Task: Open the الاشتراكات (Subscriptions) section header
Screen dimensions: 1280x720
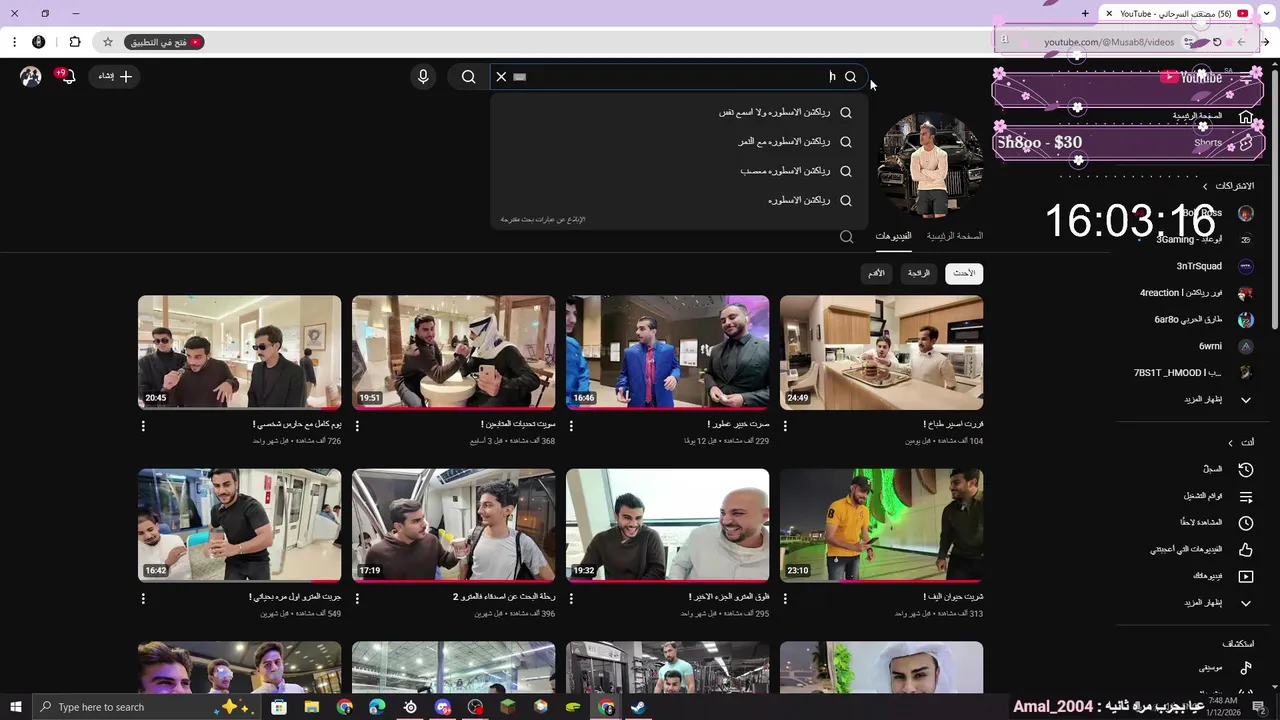Action: tap(1228, 186)
